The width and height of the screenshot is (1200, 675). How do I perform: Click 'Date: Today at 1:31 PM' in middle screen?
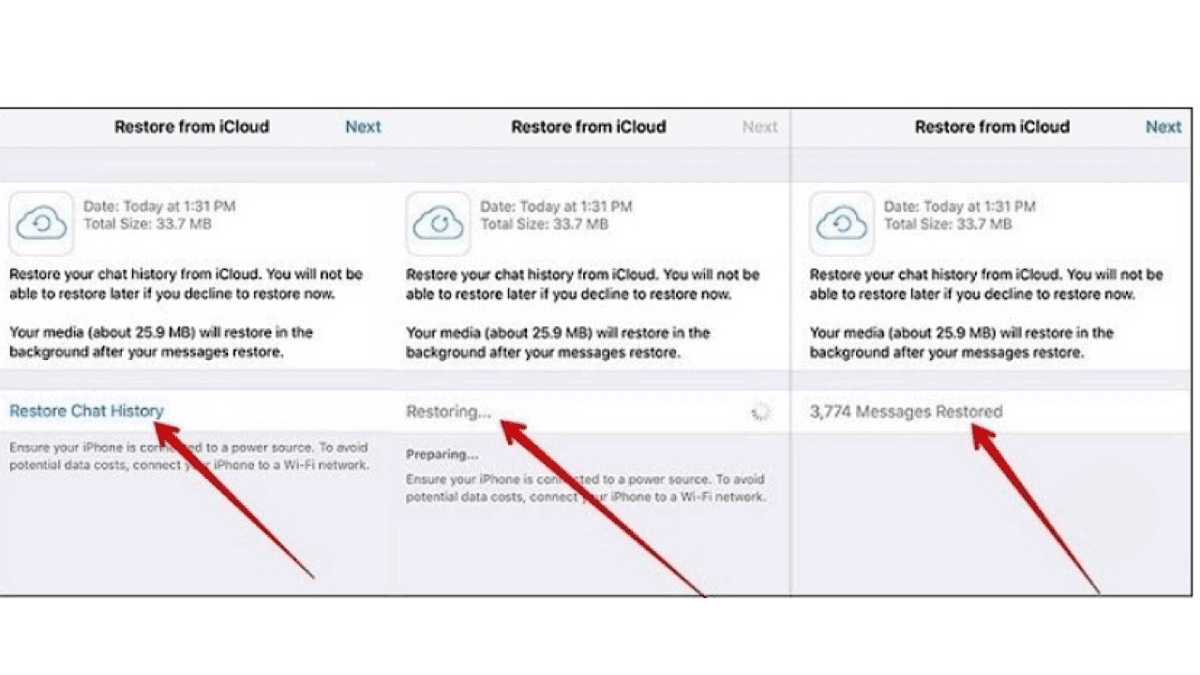tap(557, 206)
